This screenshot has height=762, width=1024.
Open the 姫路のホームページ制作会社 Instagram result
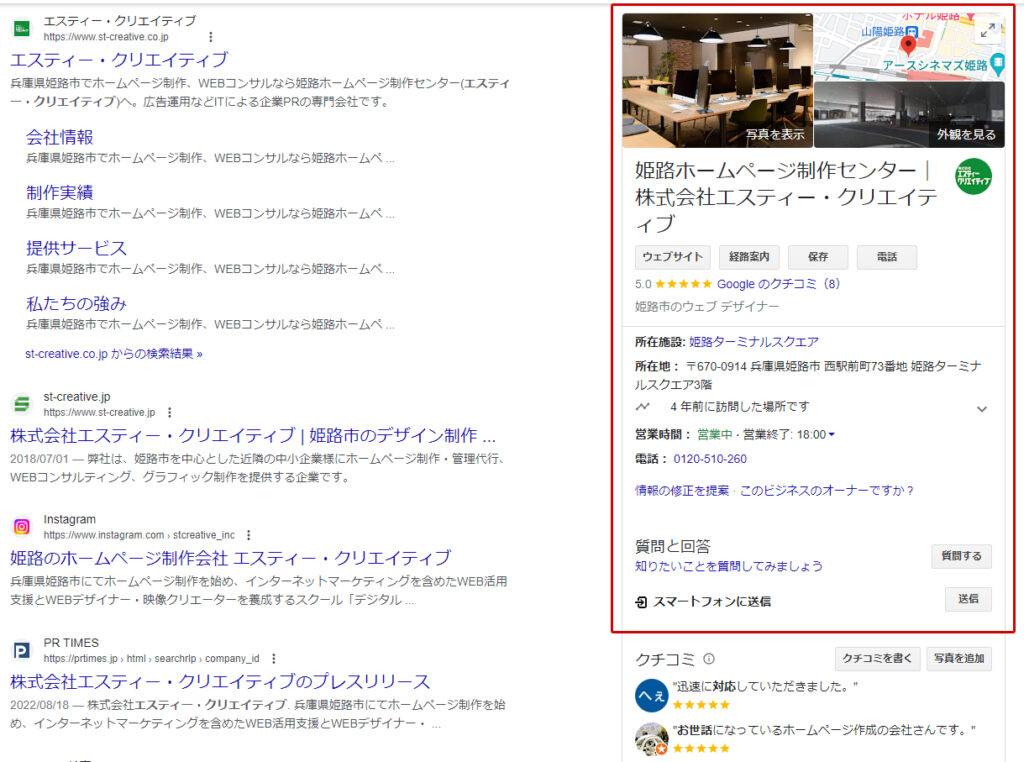tap(231, 558)
